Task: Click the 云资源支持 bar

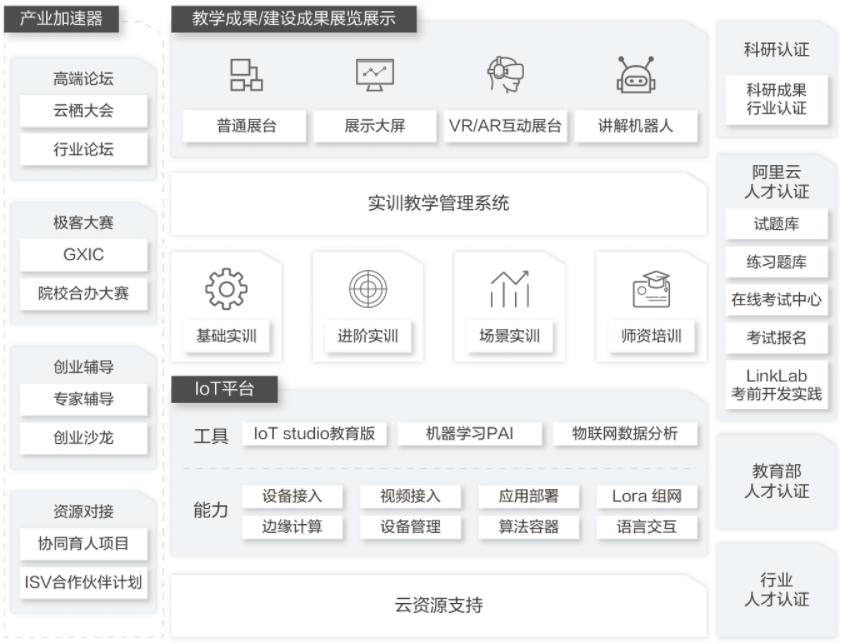Action: pos(438,605)
